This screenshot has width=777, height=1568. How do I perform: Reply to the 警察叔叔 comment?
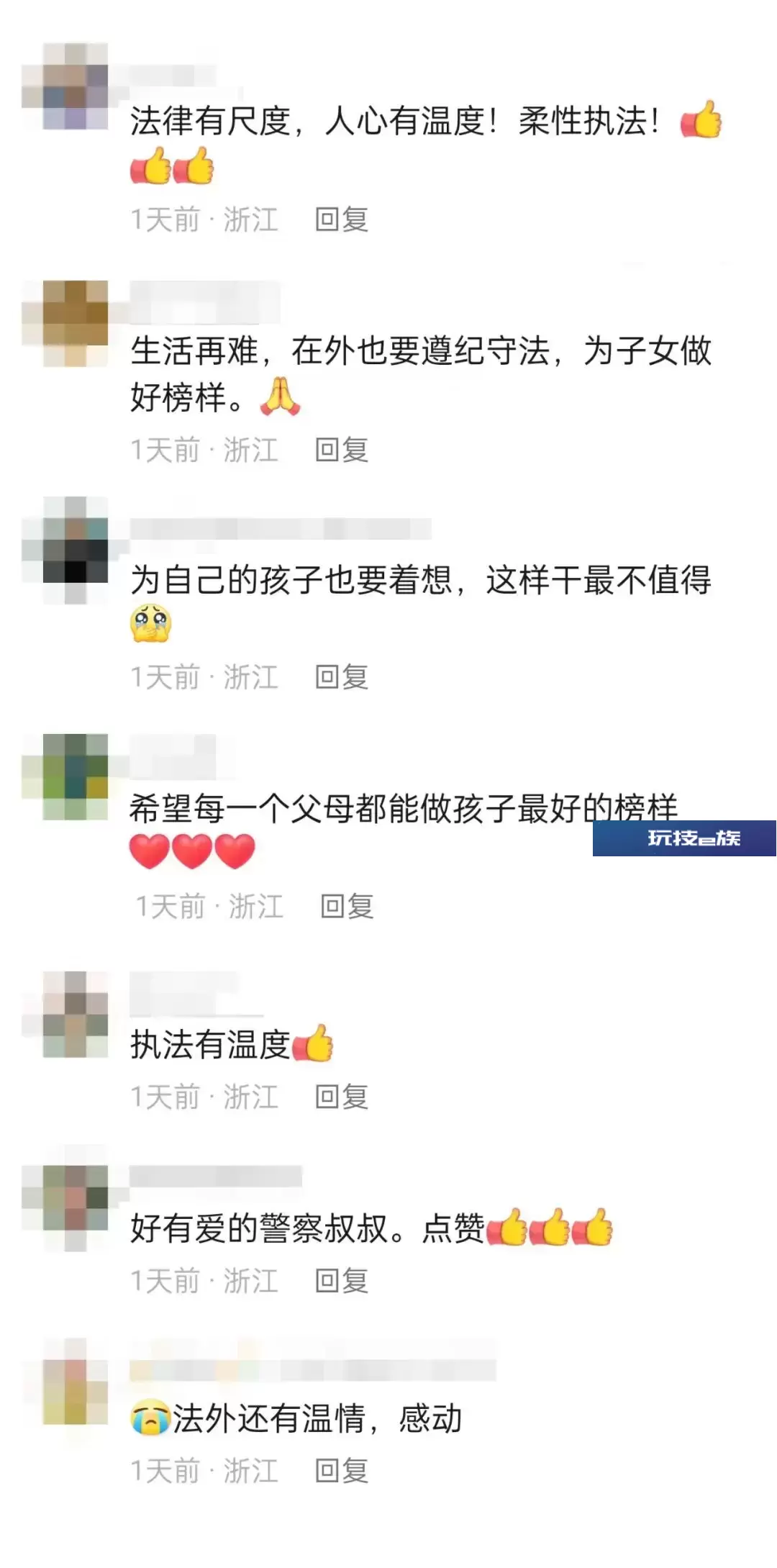342,1280
